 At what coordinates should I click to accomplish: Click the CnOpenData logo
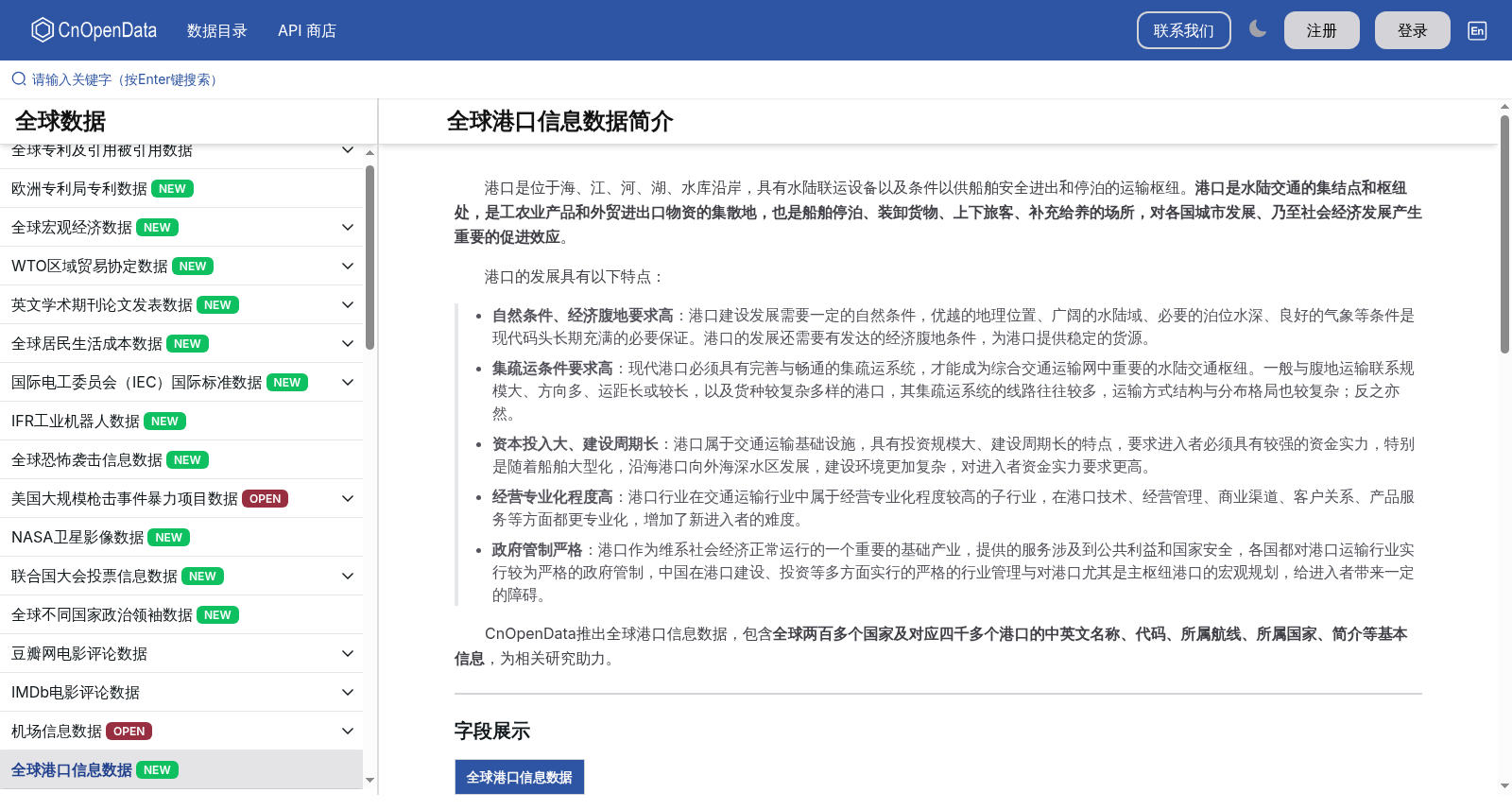point(94,30)
